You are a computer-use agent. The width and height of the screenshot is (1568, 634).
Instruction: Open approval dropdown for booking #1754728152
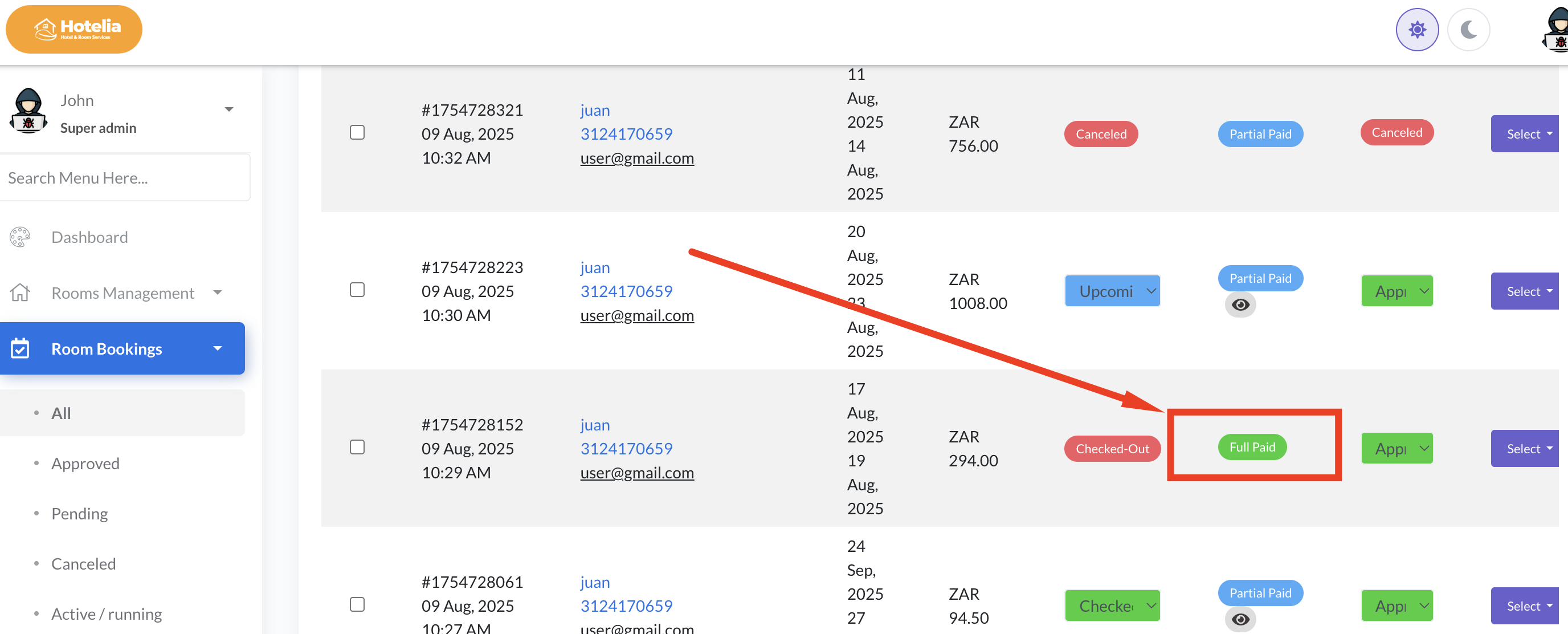[1397, 449]
